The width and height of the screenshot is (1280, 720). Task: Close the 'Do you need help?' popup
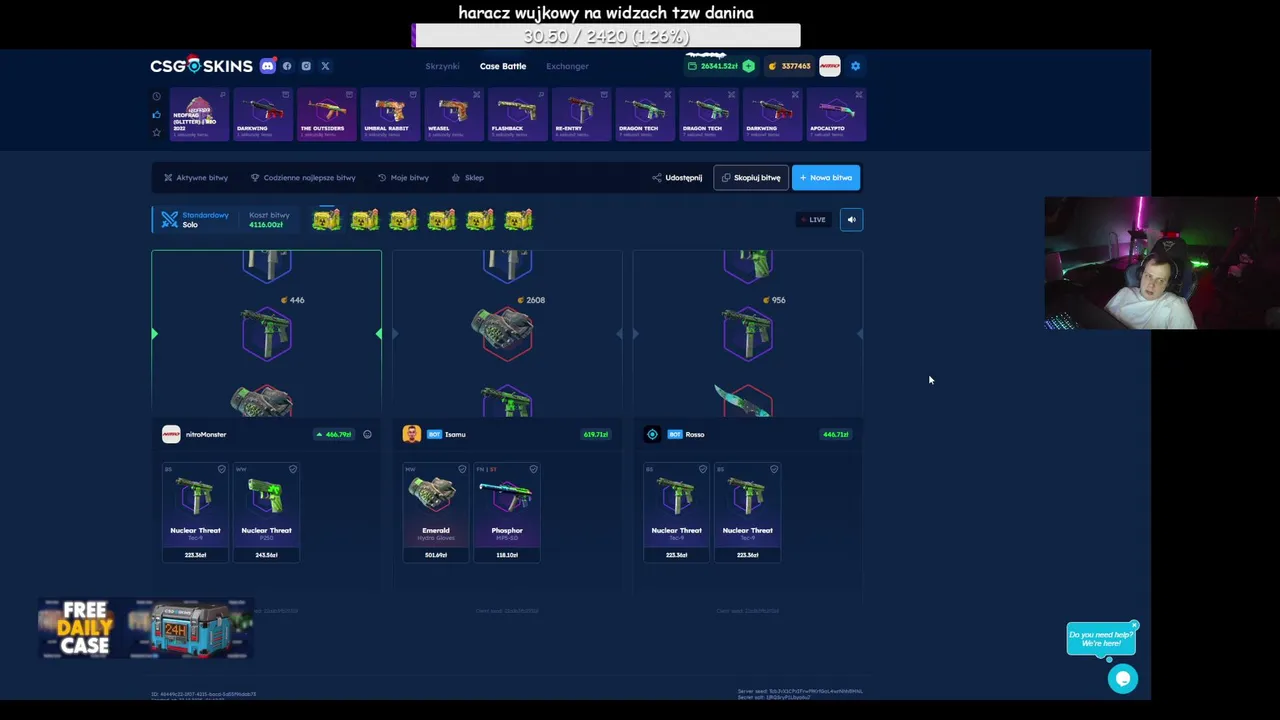1134,626
